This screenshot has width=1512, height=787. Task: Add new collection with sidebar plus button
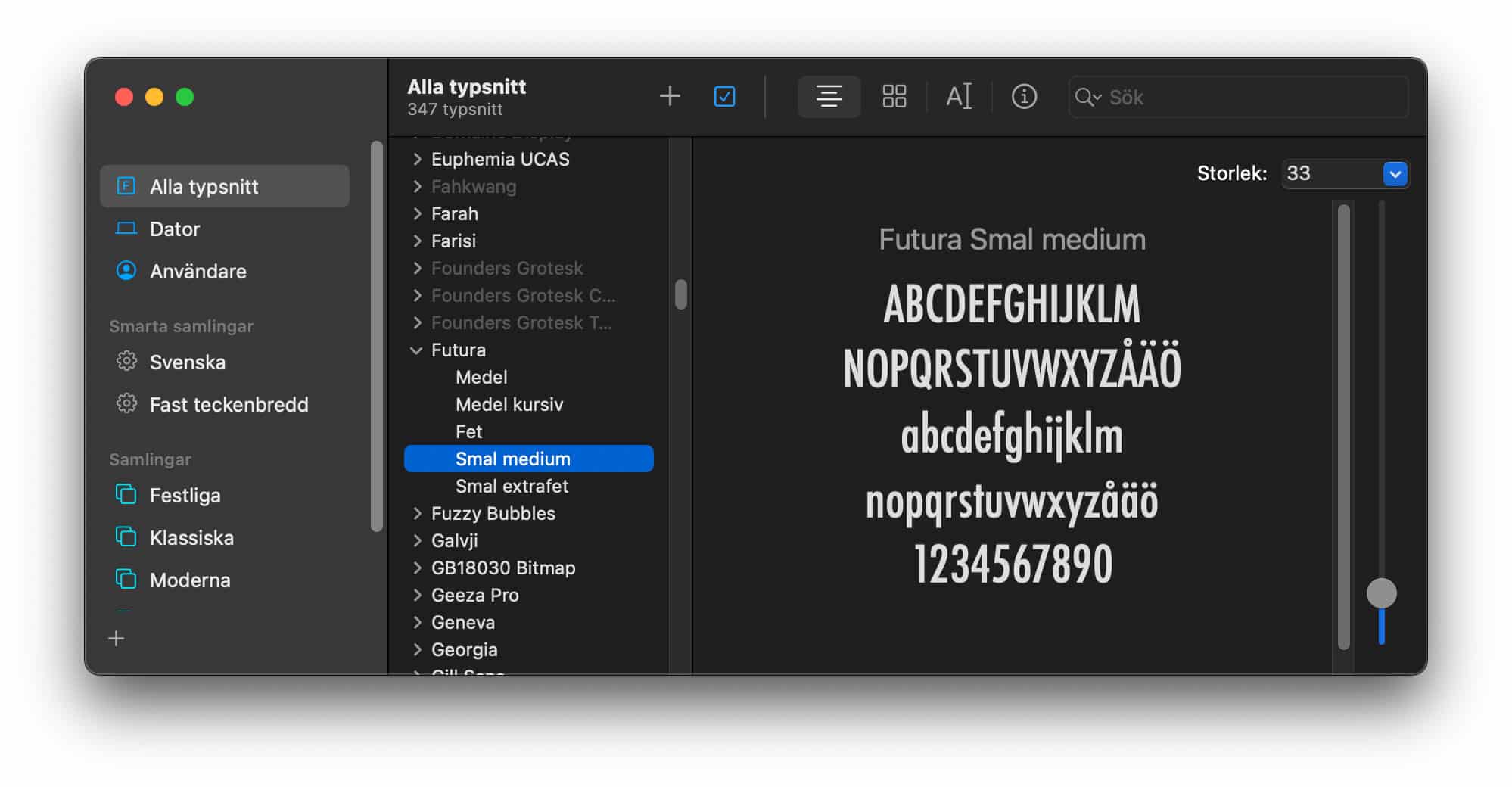pos(117,639)
